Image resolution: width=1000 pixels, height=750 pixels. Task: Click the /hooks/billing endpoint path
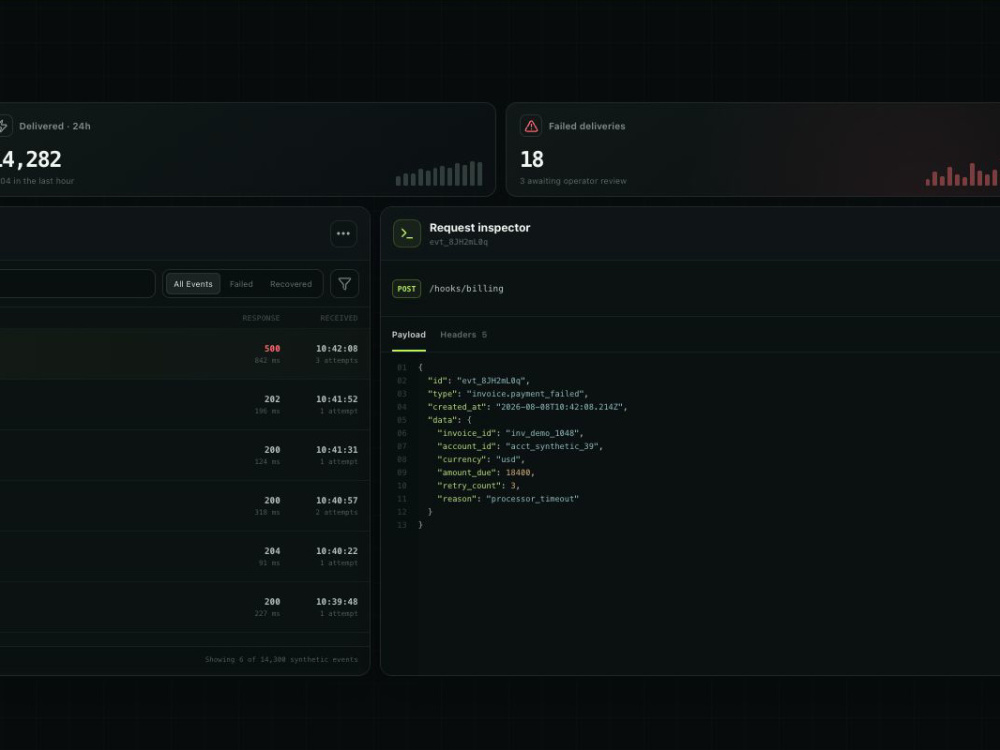tap(466, 289)
